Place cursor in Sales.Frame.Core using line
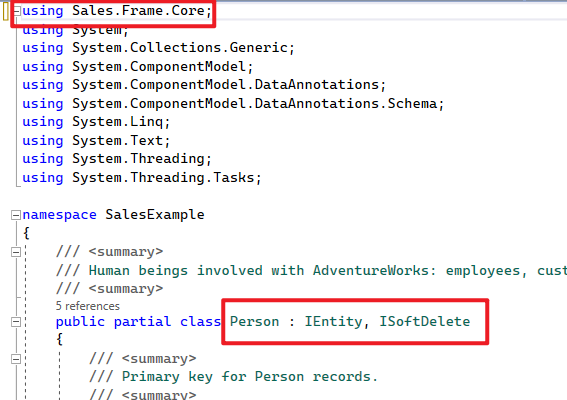This screenshot has width=567, height=400. click(117, 11)
